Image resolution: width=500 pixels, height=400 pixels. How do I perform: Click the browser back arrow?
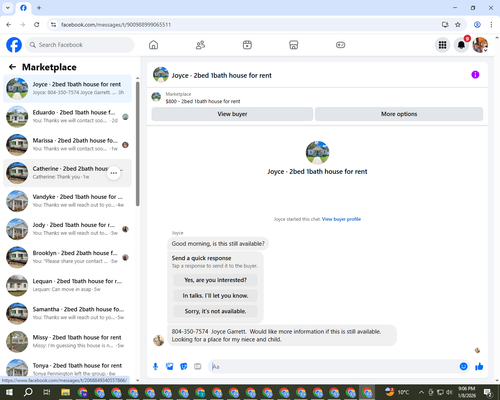tap(9, 25)
